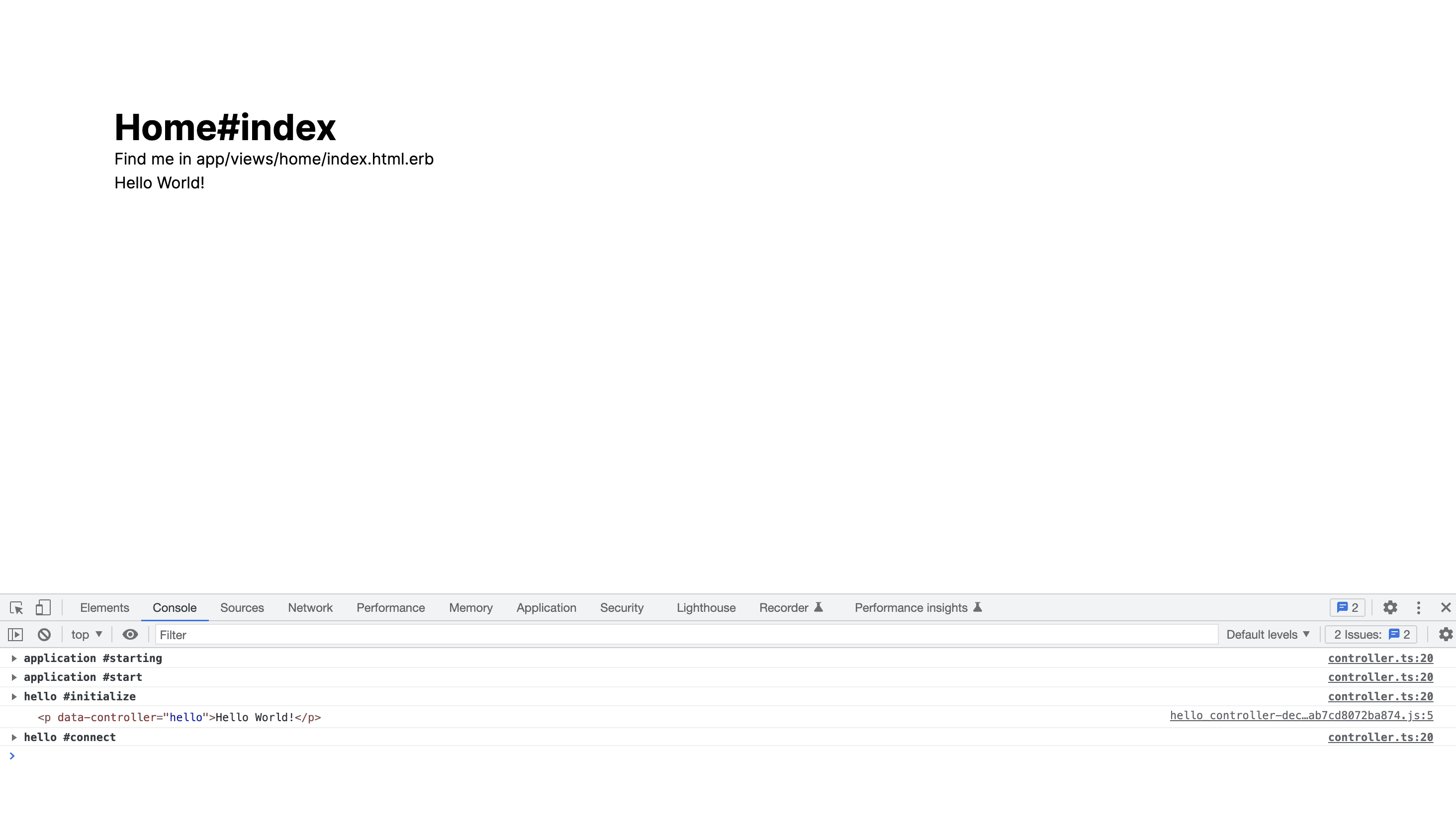Open console settings gear icon

coord(1446,634)
